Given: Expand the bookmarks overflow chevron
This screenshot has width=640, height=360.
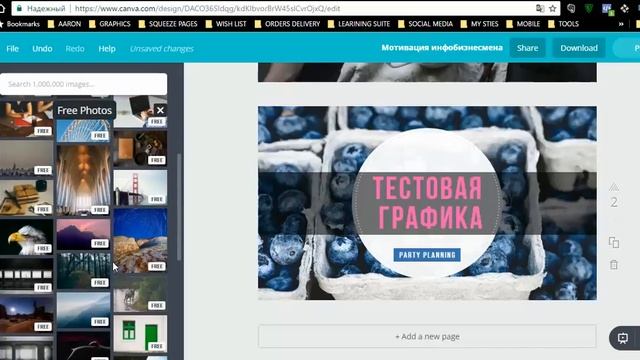Looking at the screenshot, I should 621,24.
